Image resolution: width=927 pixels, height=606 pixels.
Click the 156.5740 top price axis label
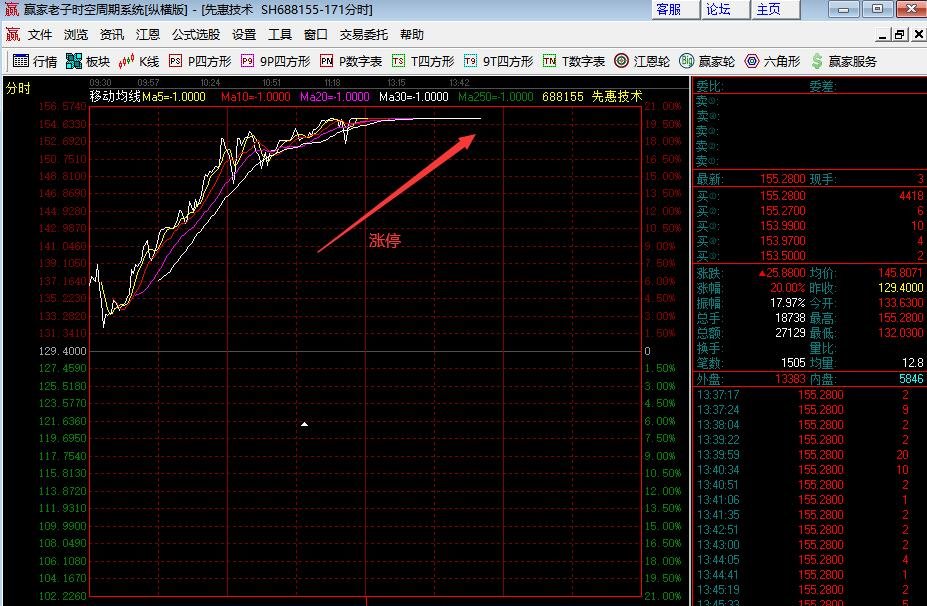[63, 106]
